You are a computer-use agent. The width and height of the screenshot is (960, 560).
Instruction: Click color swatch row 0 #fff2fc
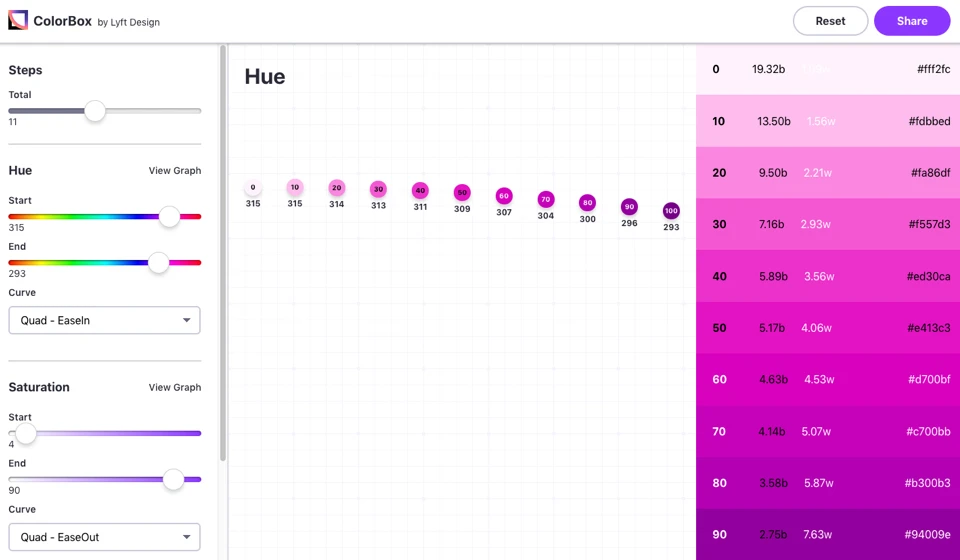coord(828,69)
